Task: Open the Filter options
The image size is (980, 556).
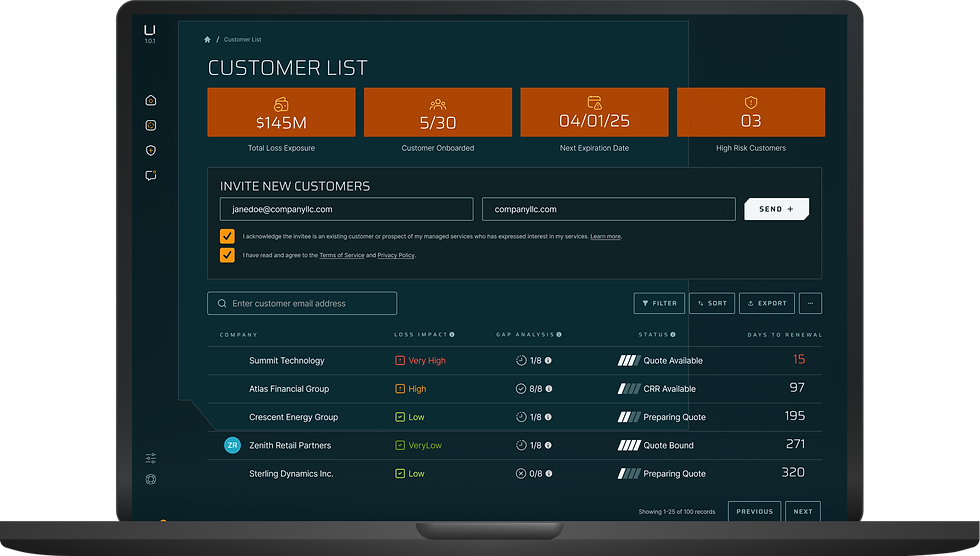Action: coord(659,304)
